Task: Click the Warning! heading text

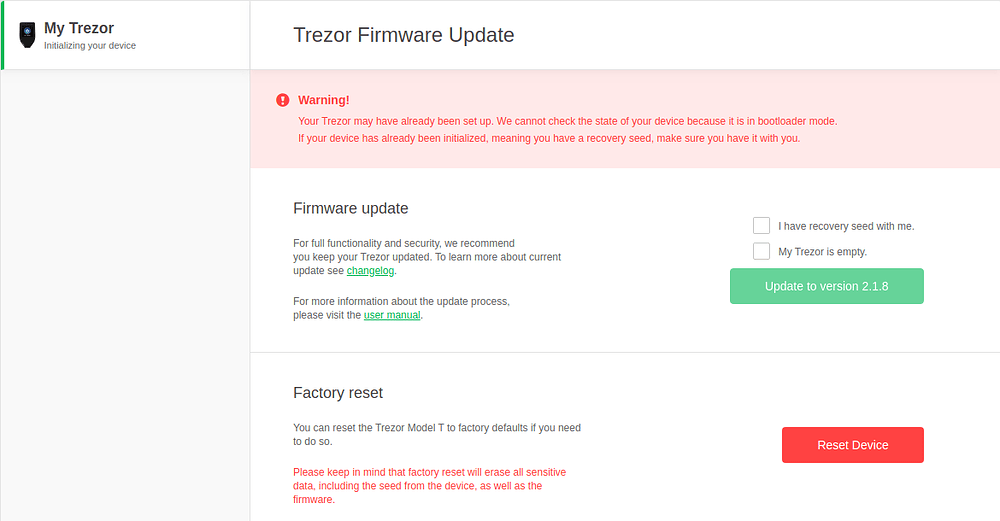Action: pos(324,100)
